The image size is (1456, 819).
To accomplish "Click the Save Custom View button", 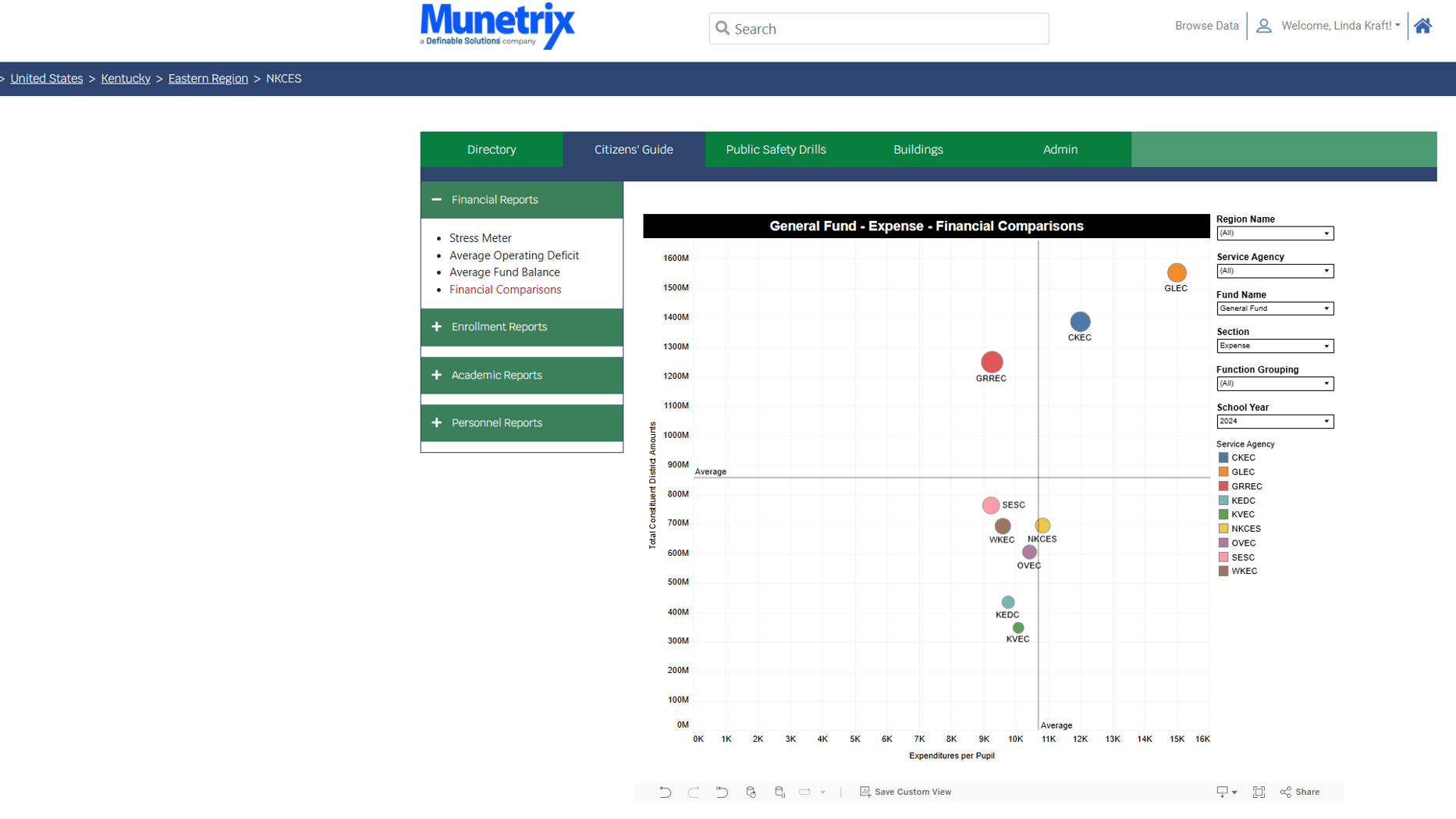I will point(905,792).
